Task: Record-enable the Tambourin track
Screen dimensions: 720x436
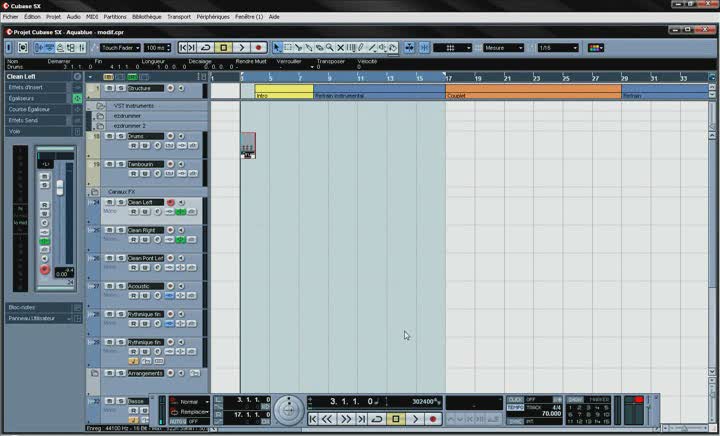Action: (170, 164)
